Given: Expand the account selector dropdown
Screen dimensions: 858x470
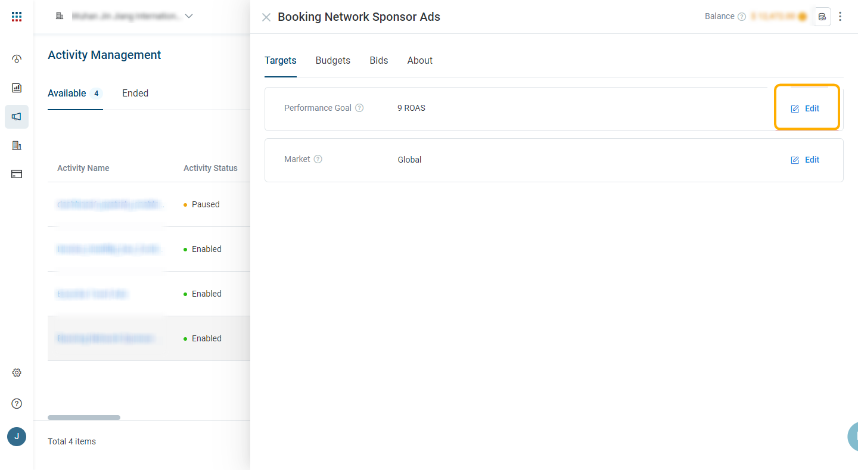Looking at the screenshot, I should [189, 16].
